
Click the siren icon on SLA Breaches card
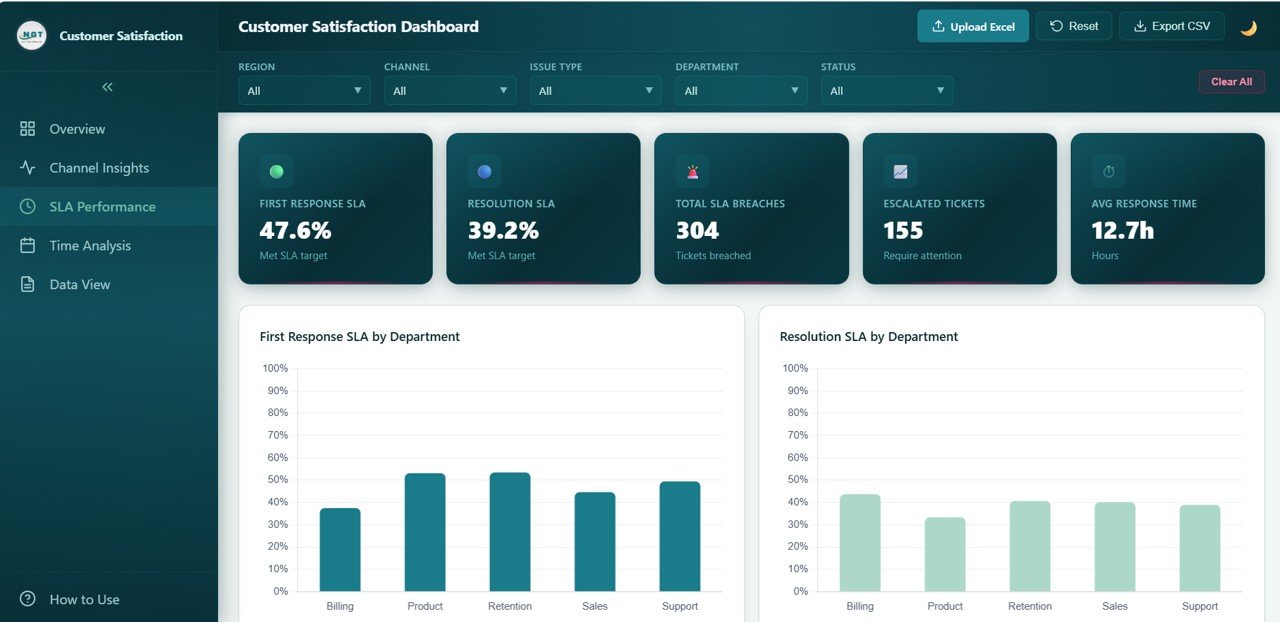click(692, 171)
